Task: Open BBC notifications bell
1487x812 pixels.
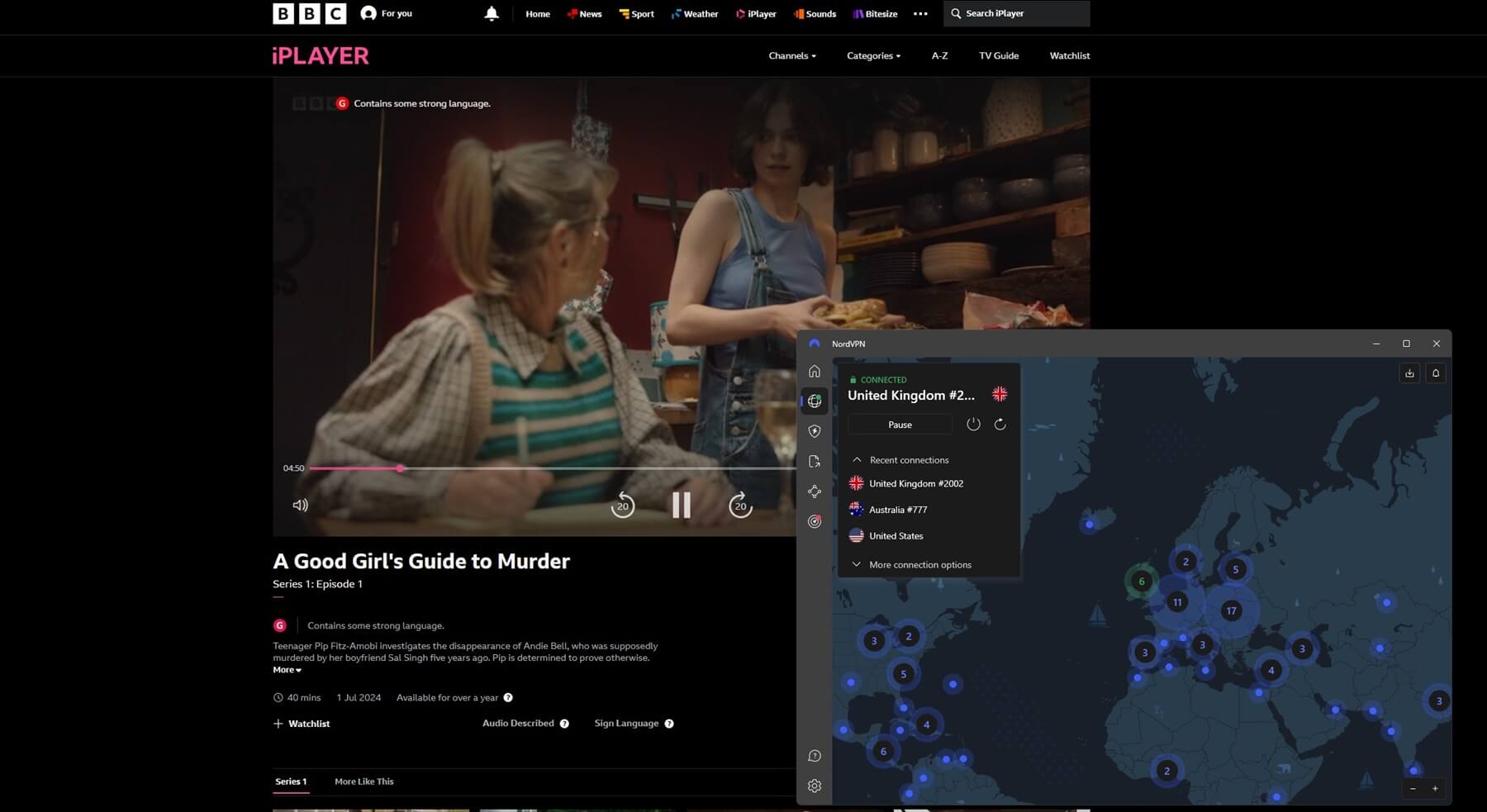Action: 492,13
